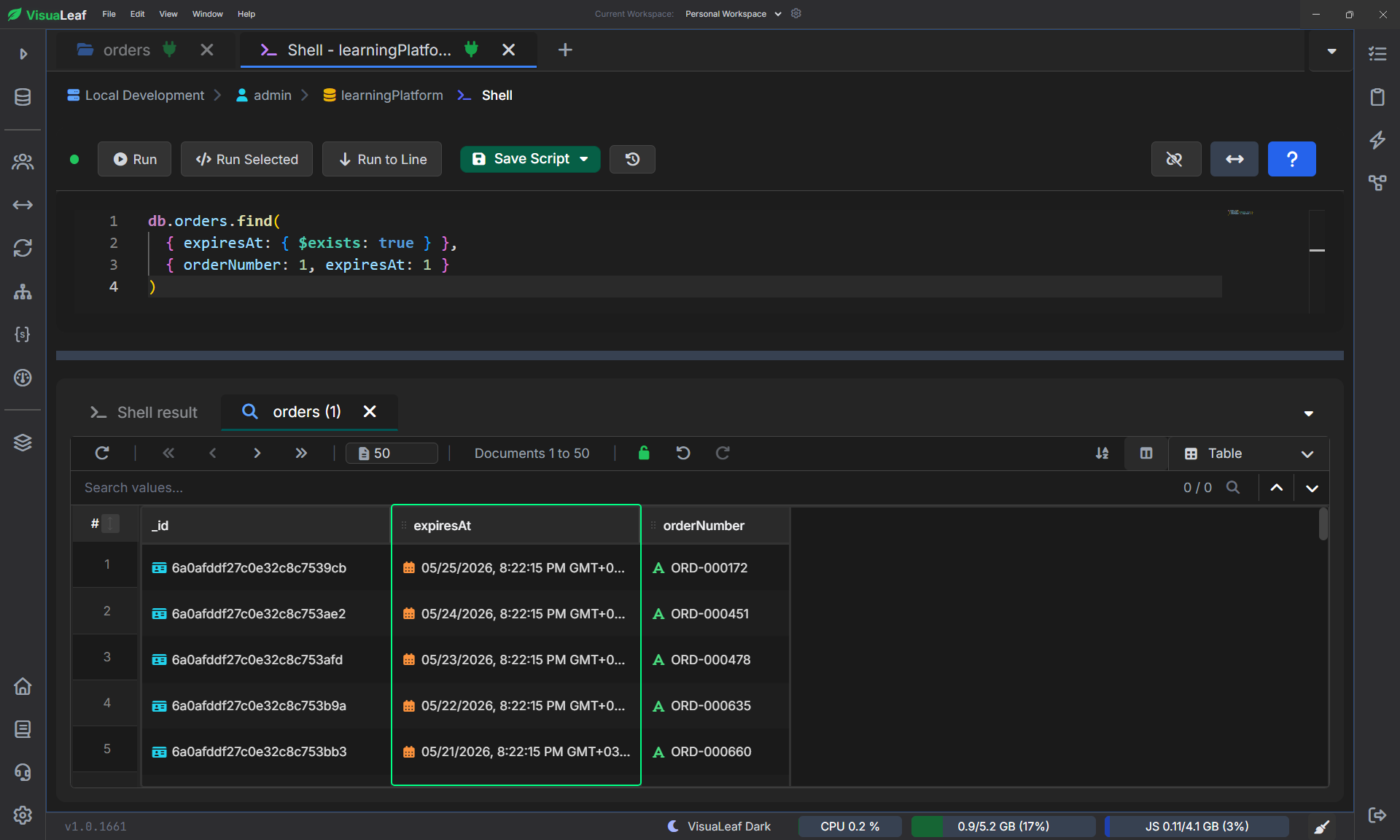This screenshot has height=840, width=1400.
Task: Expand the left sidebar arrow icon
Action: (23, 54)
